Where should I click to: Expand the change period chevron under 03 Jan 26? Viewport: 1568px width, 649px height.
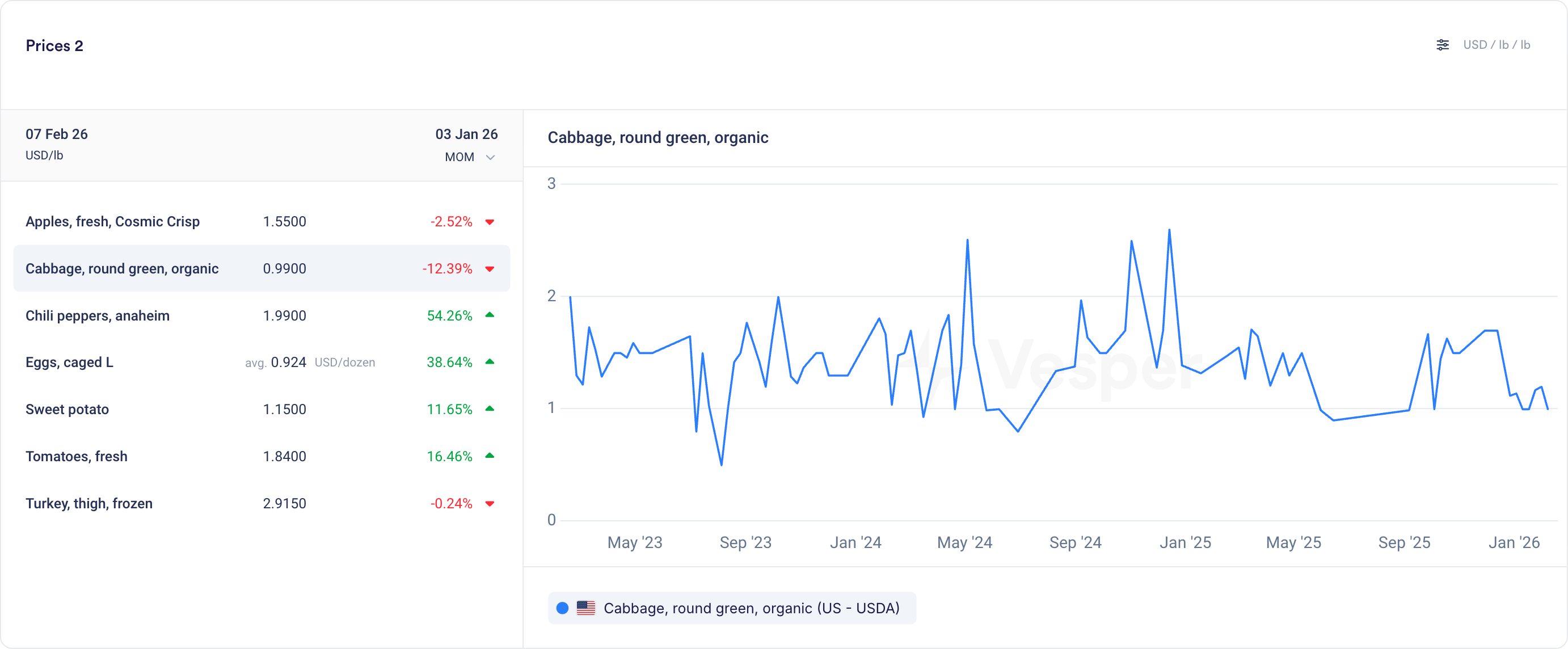490,157
